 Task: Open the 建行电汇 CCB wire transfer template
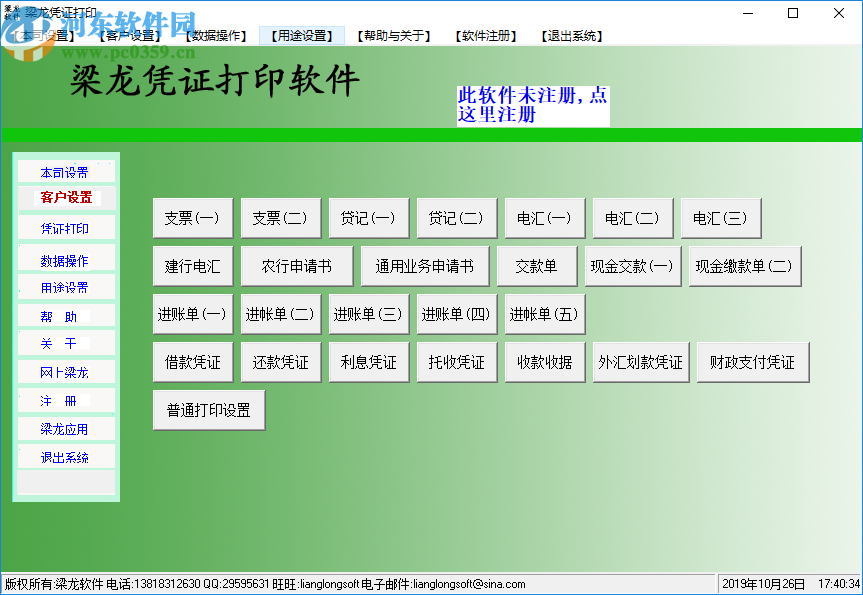(192, 265)
